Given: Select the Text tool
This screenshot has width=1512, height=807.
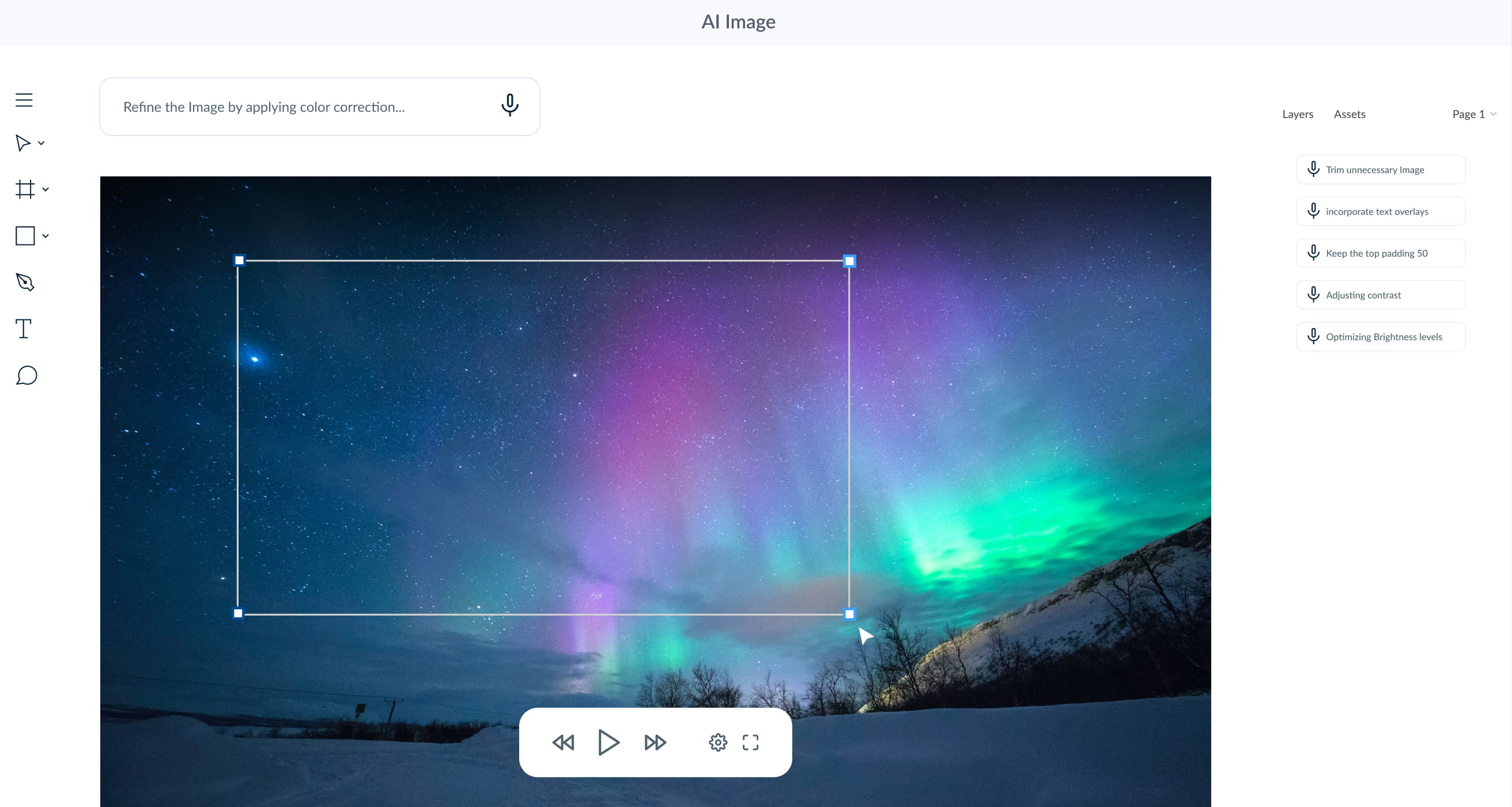Looking at the screenshot, I should coord(24,329).
